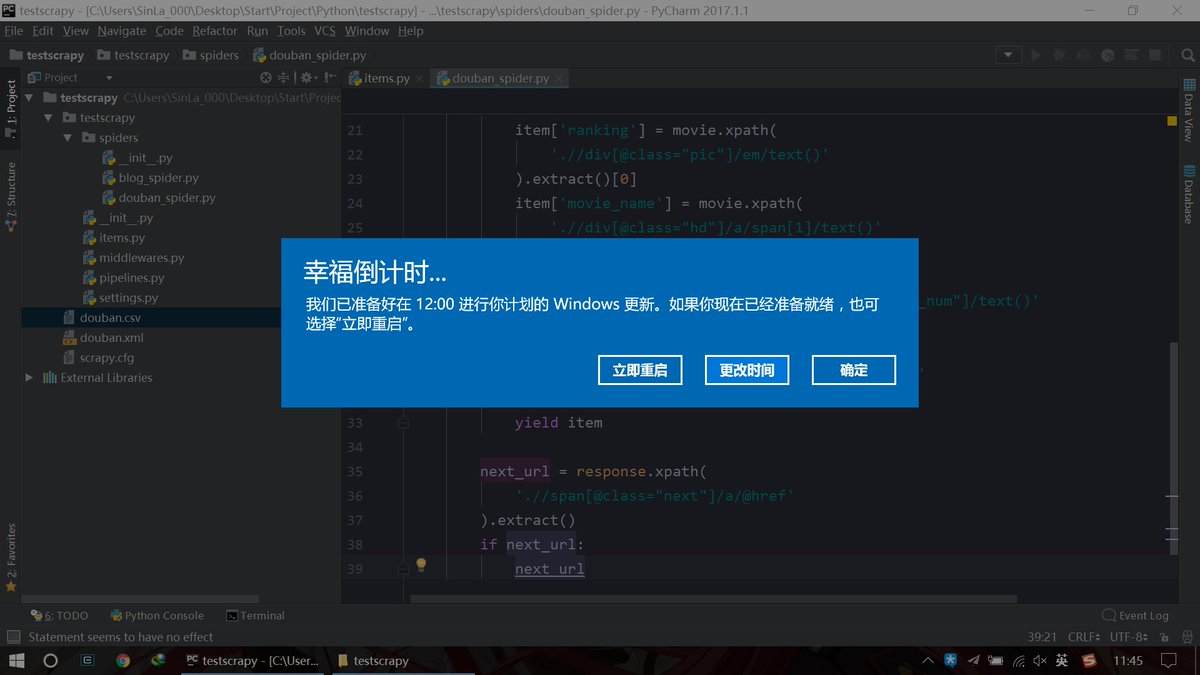
Task: Click the 更改时间 change time button
Action: pyautogui.click(x=747, y=370)
